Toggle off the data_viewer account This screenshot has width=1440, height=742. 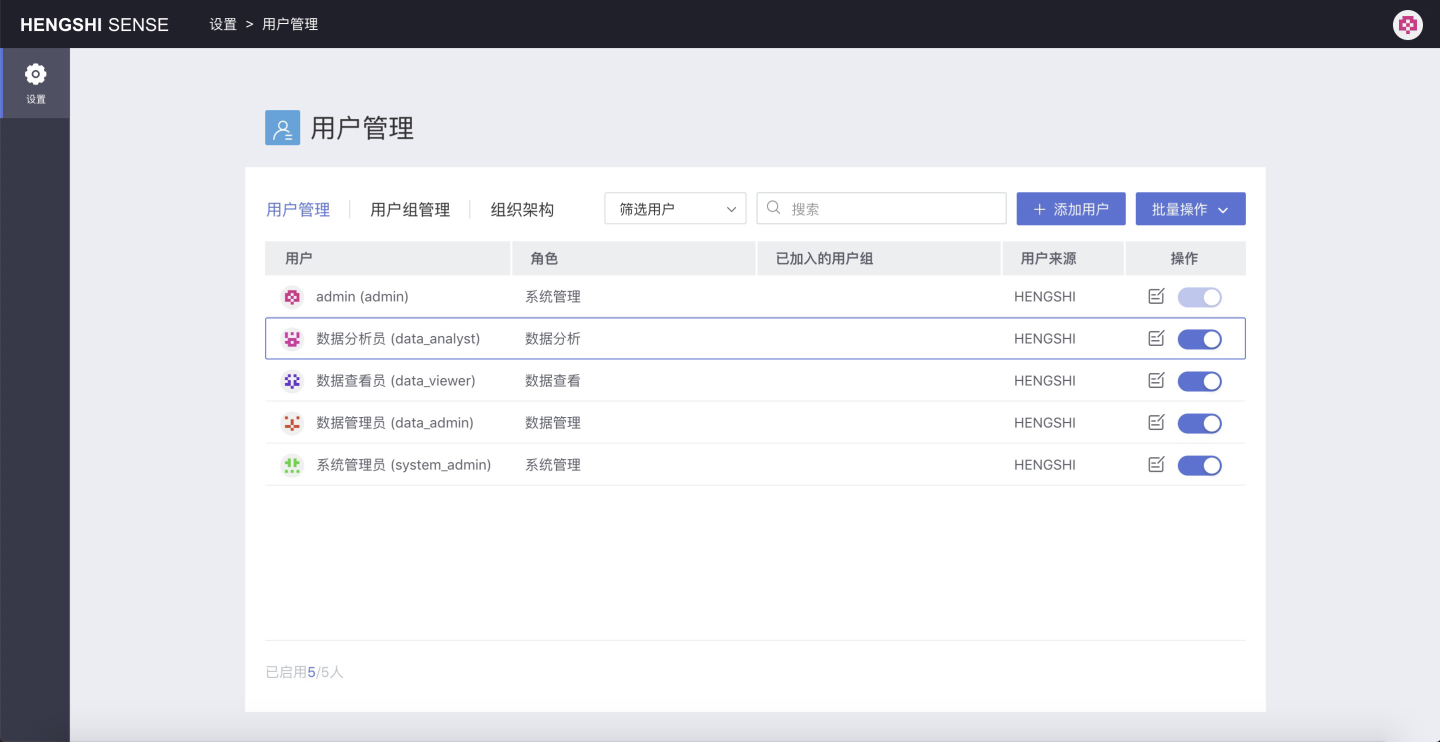coord(1199,381)
